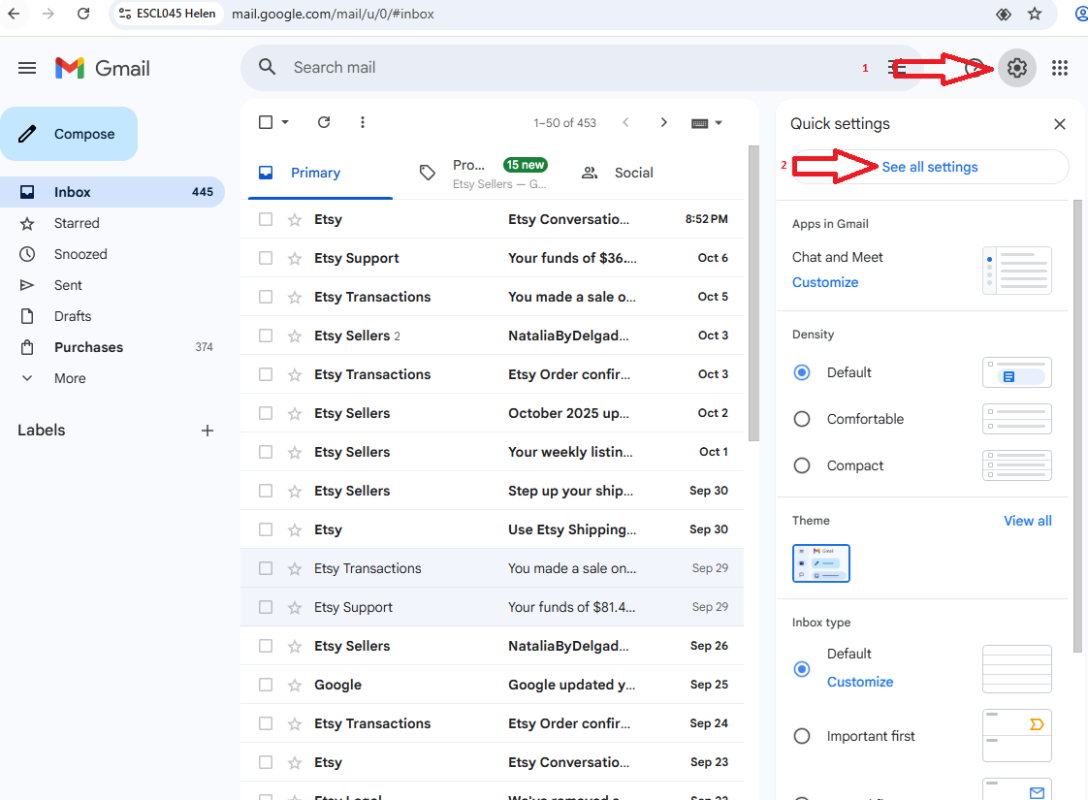
Task: Open the Settings gear icon
Action: pos(1017,68)
